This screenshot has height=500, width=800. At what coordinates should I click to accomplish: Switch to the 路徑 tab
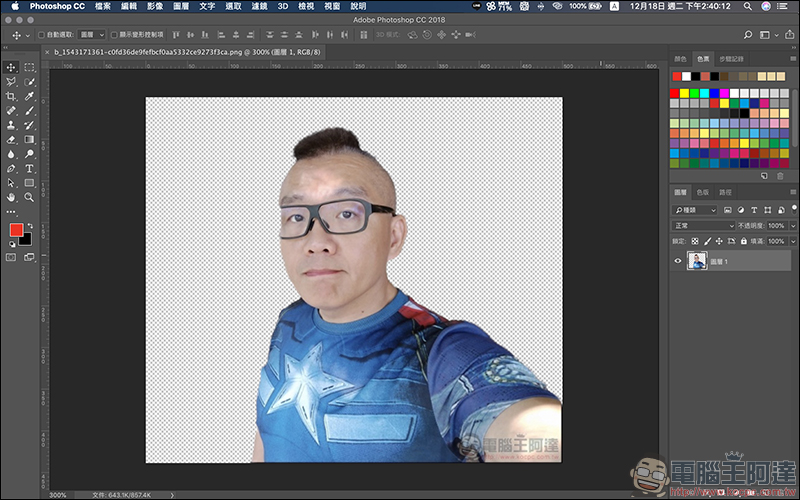click(x=726, y=192)
